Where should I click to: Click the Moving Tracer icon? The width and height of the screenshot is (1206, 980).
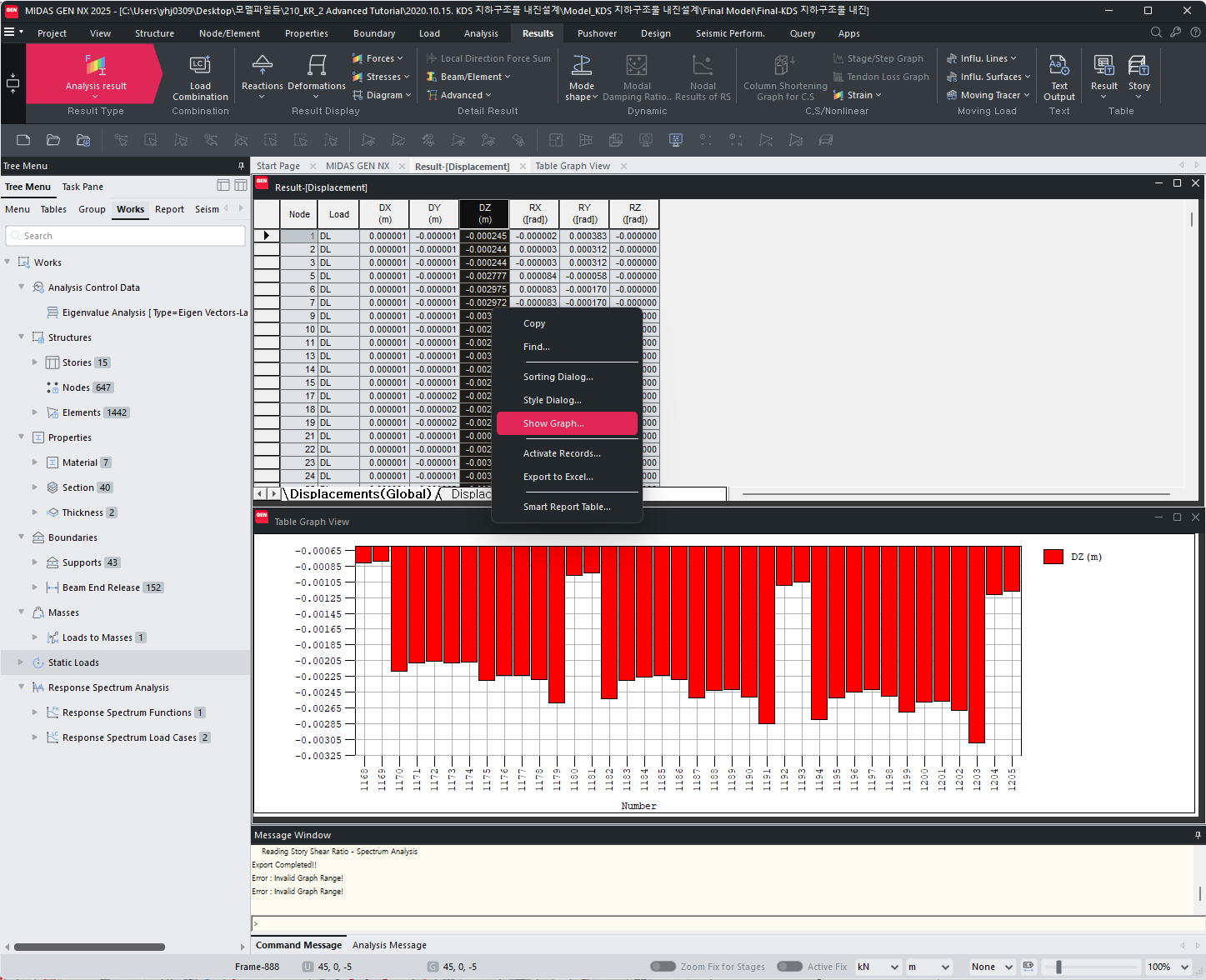click(x=952, y=95)
